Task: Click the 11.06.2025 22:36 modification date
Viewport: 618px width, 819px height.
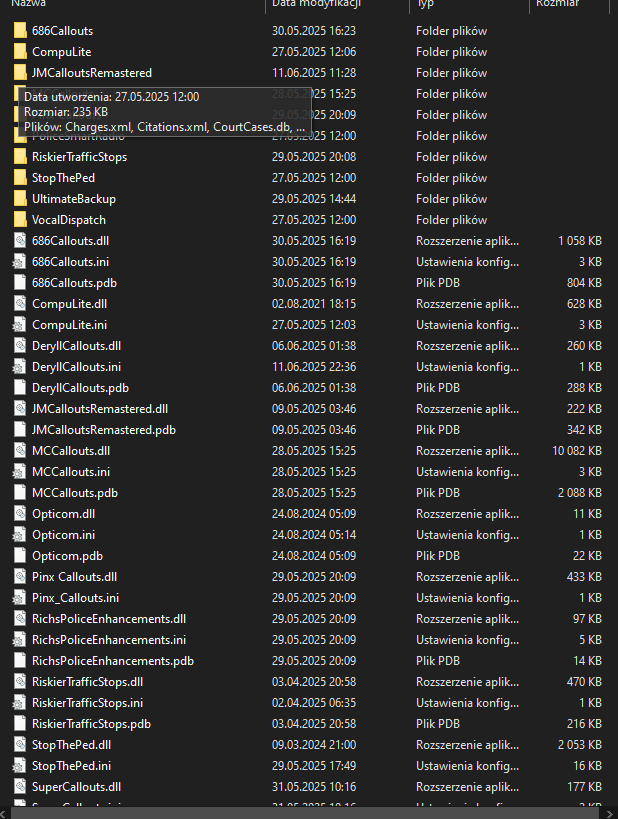Action: pyautogui.click(x=313, y=367)
